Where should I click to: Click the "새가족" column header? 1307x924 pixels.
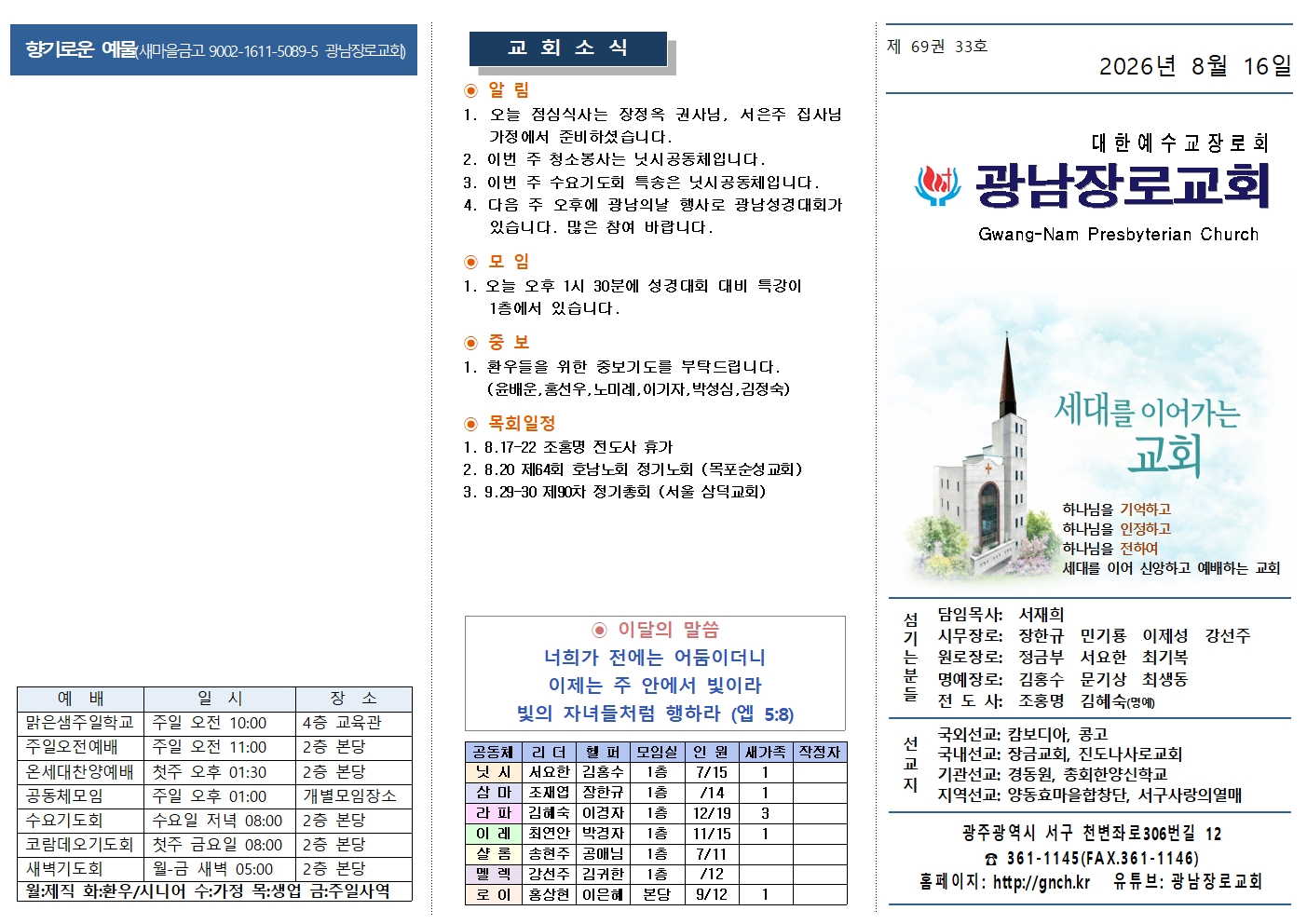pyautogui.click(x=765, y=752)
